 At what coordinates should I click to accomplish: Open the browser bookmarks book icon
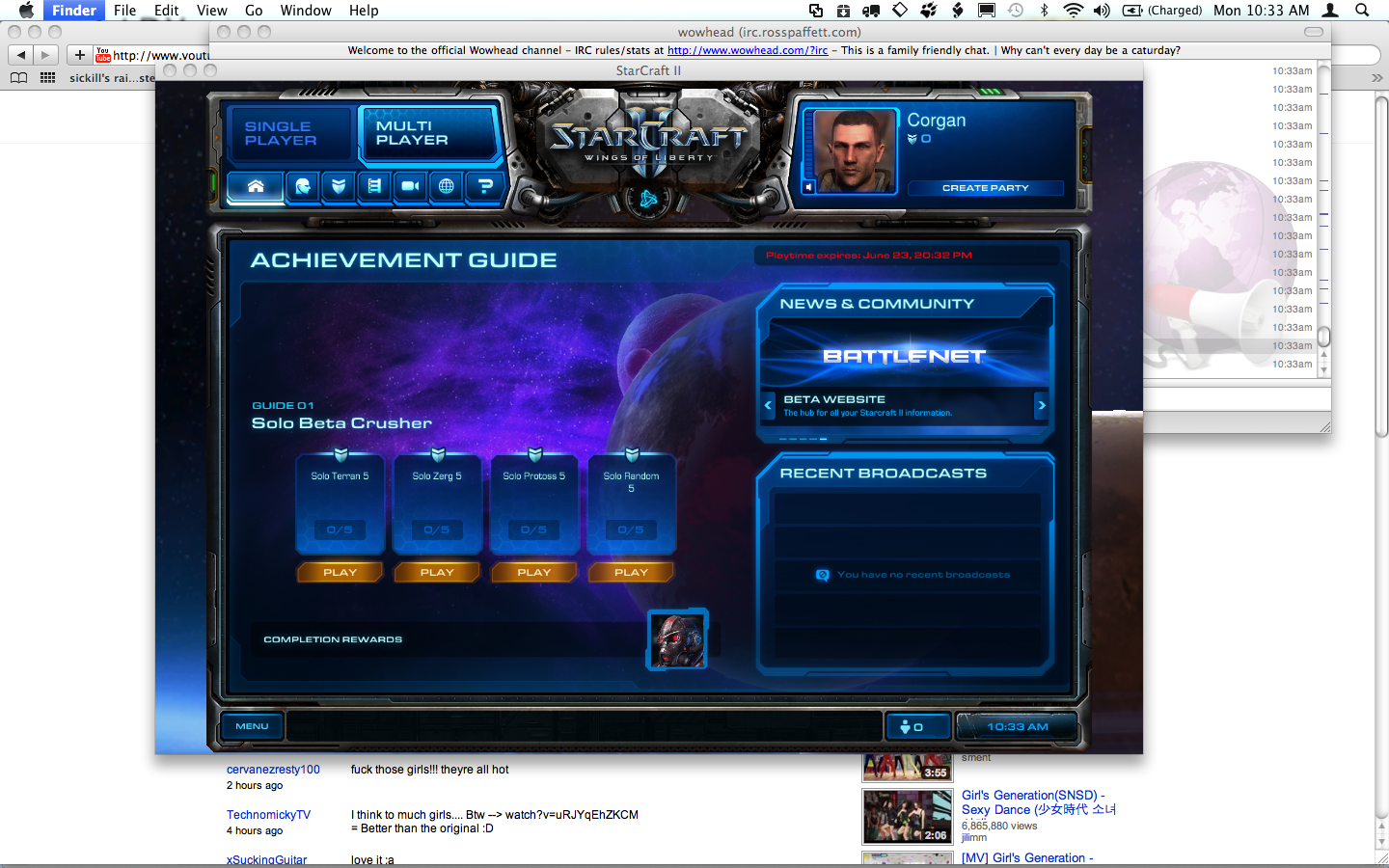click(18, 78)
